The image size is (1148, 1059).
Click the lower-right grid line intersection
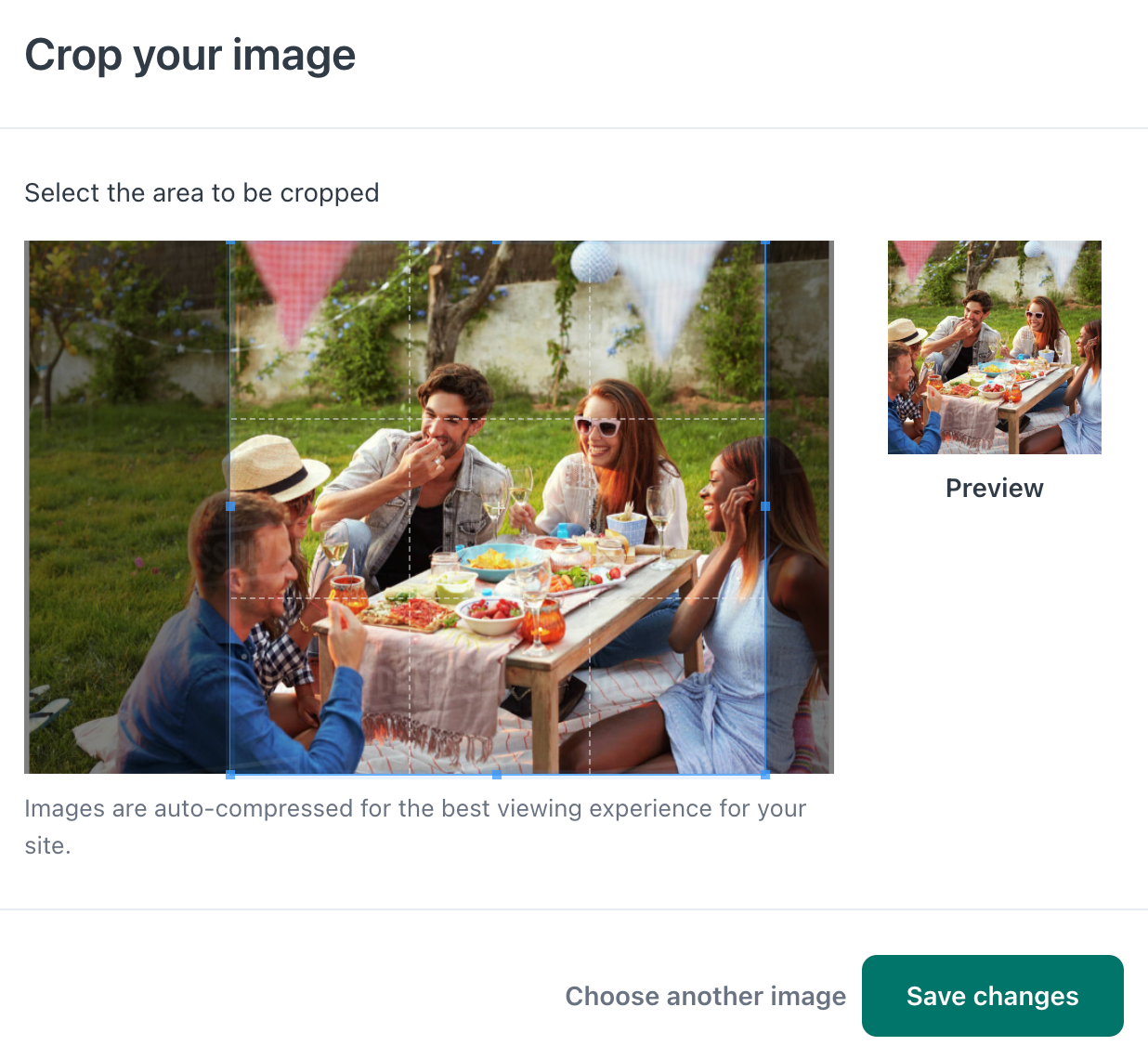click(590, 597)
